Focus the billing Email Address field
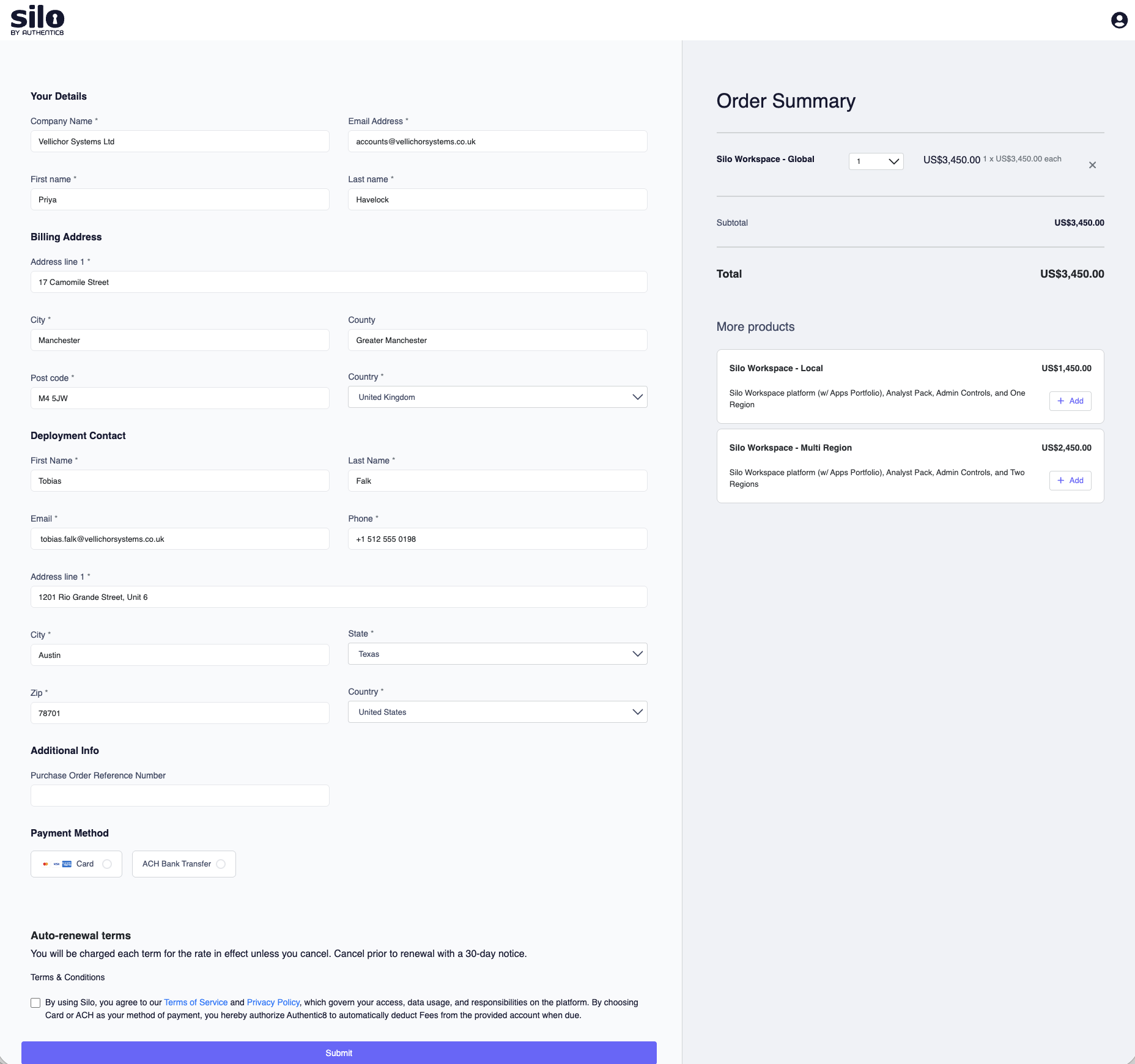1135x1064 pixels. tap(497, 141)
